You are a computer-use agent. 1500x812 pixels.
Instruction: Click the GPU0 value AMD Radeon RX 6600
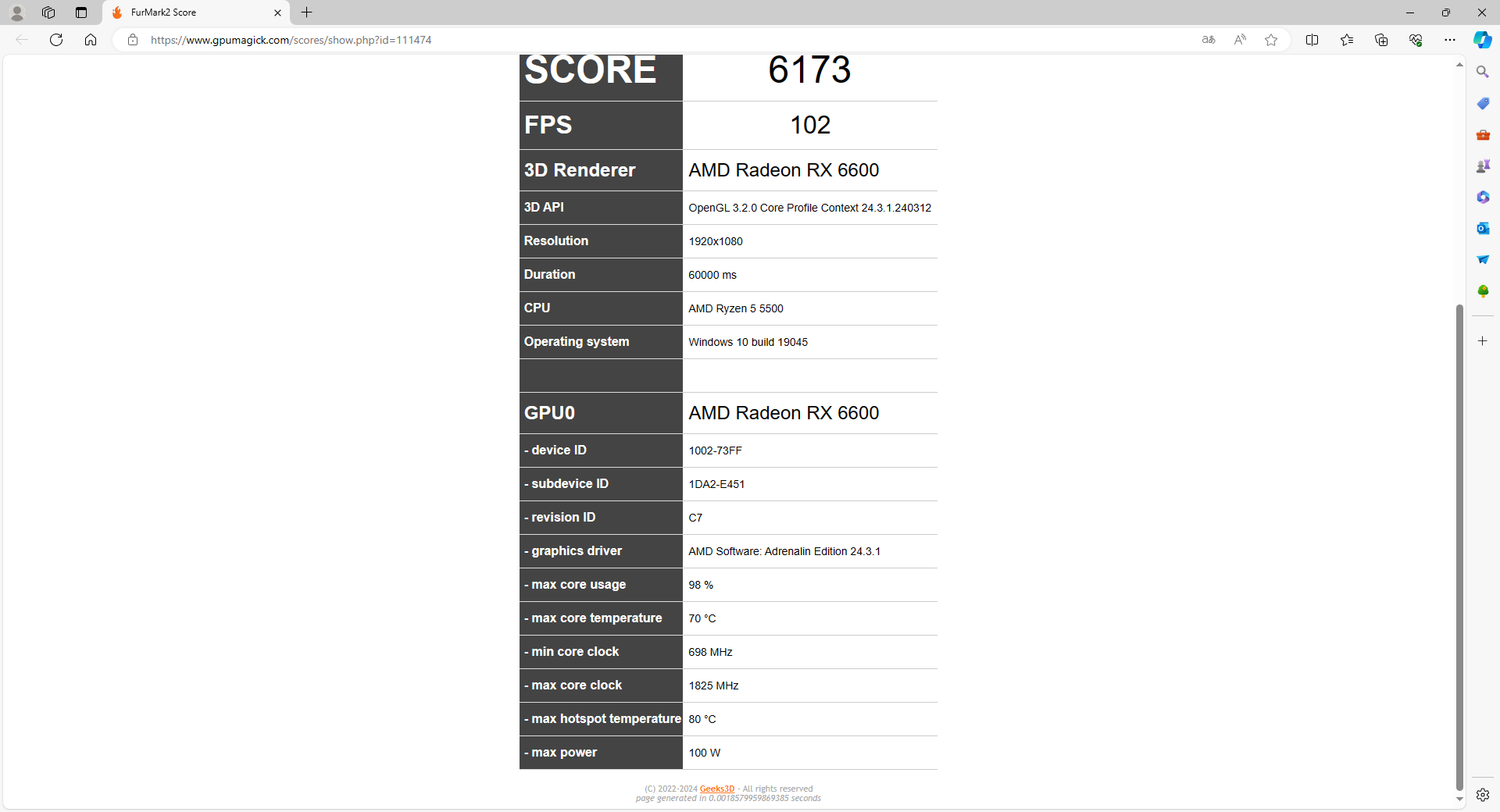784,413
